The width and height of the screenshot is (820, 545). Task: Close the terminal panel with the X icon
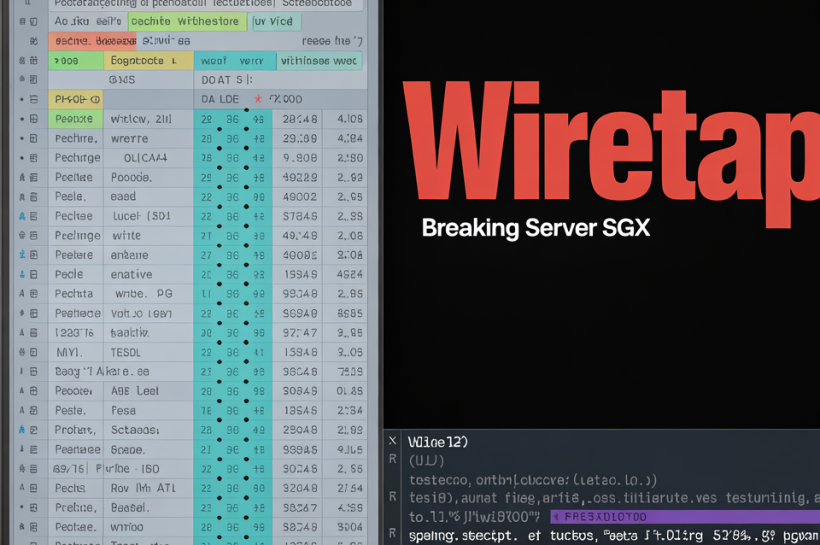pos(392,441)
